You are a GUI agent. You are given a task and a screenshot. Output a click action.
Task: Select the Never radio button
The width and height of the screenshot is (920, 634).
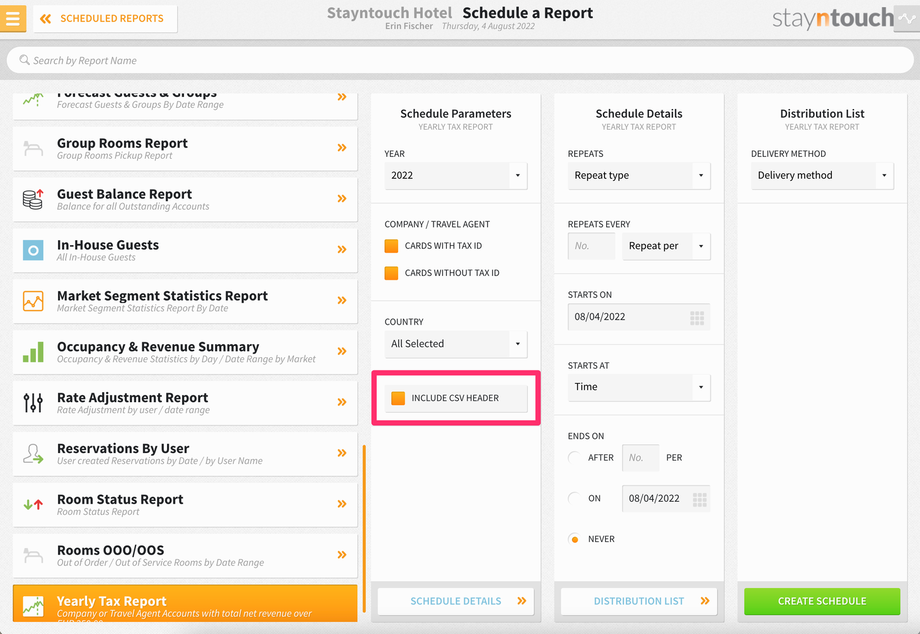[x=574, y=539]
